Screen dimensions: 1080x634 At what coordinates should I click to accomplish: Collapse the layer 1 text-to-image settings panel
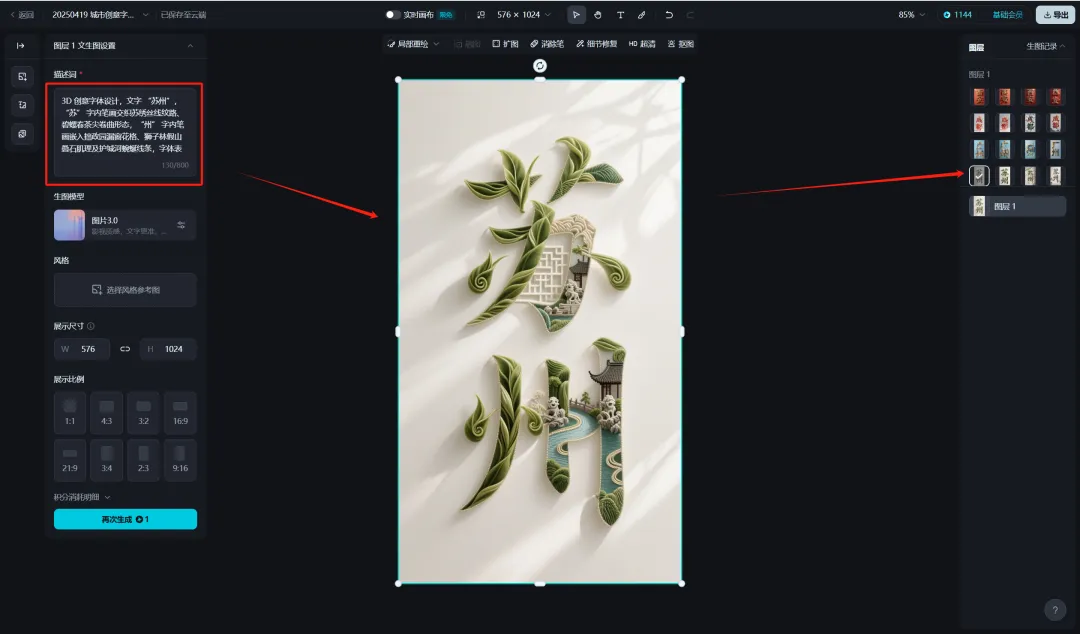coord(190,45)
